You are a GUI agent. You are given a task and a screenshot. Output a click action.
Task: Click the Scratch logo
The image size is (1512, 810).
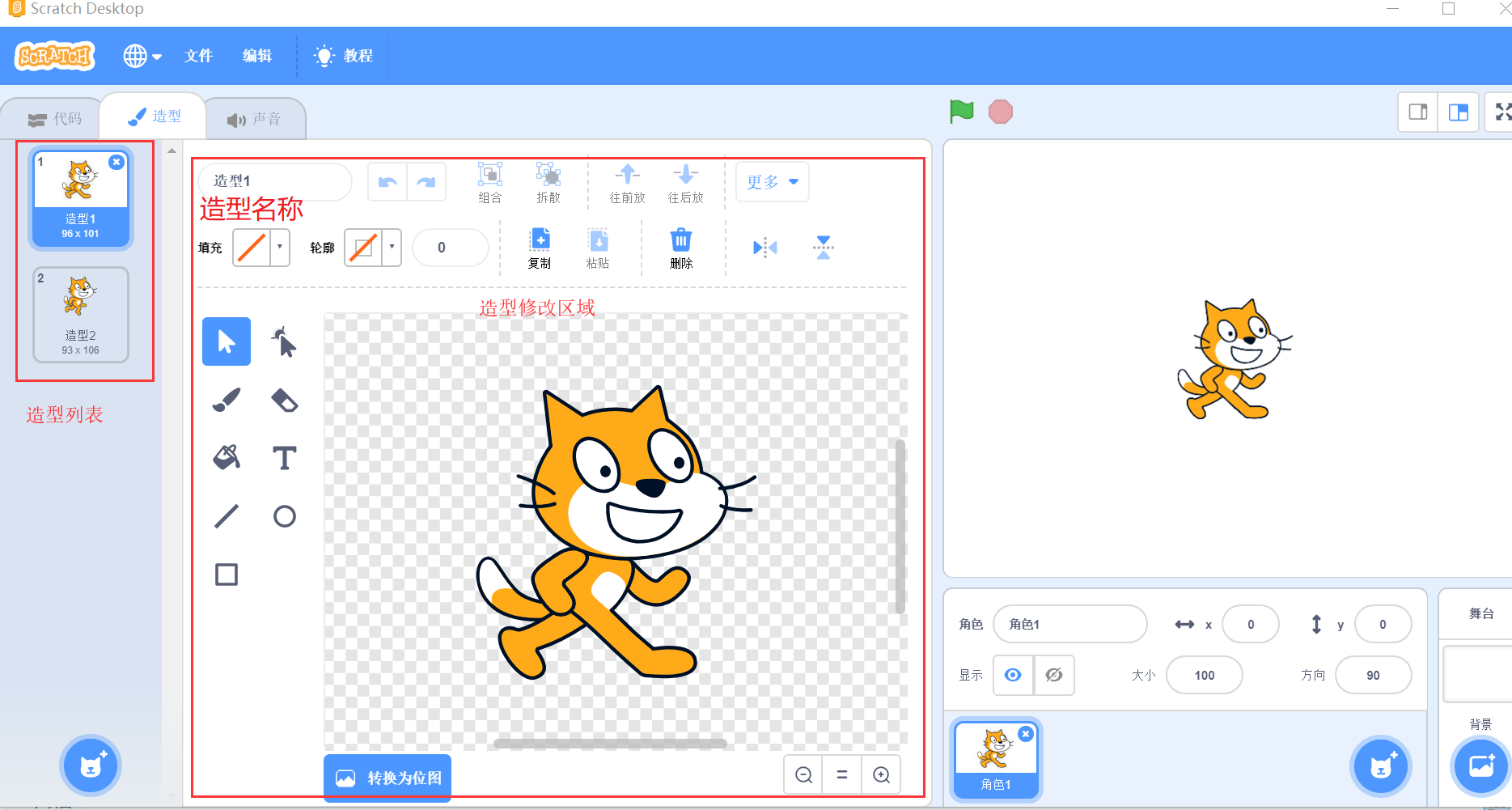click(55, 56)
